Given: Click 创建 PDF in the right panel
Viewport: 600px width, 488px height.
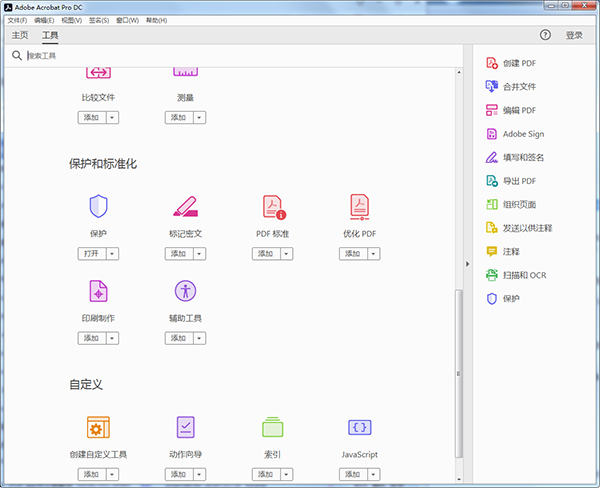Looking at the screenshot, I should tap(511, 63).
